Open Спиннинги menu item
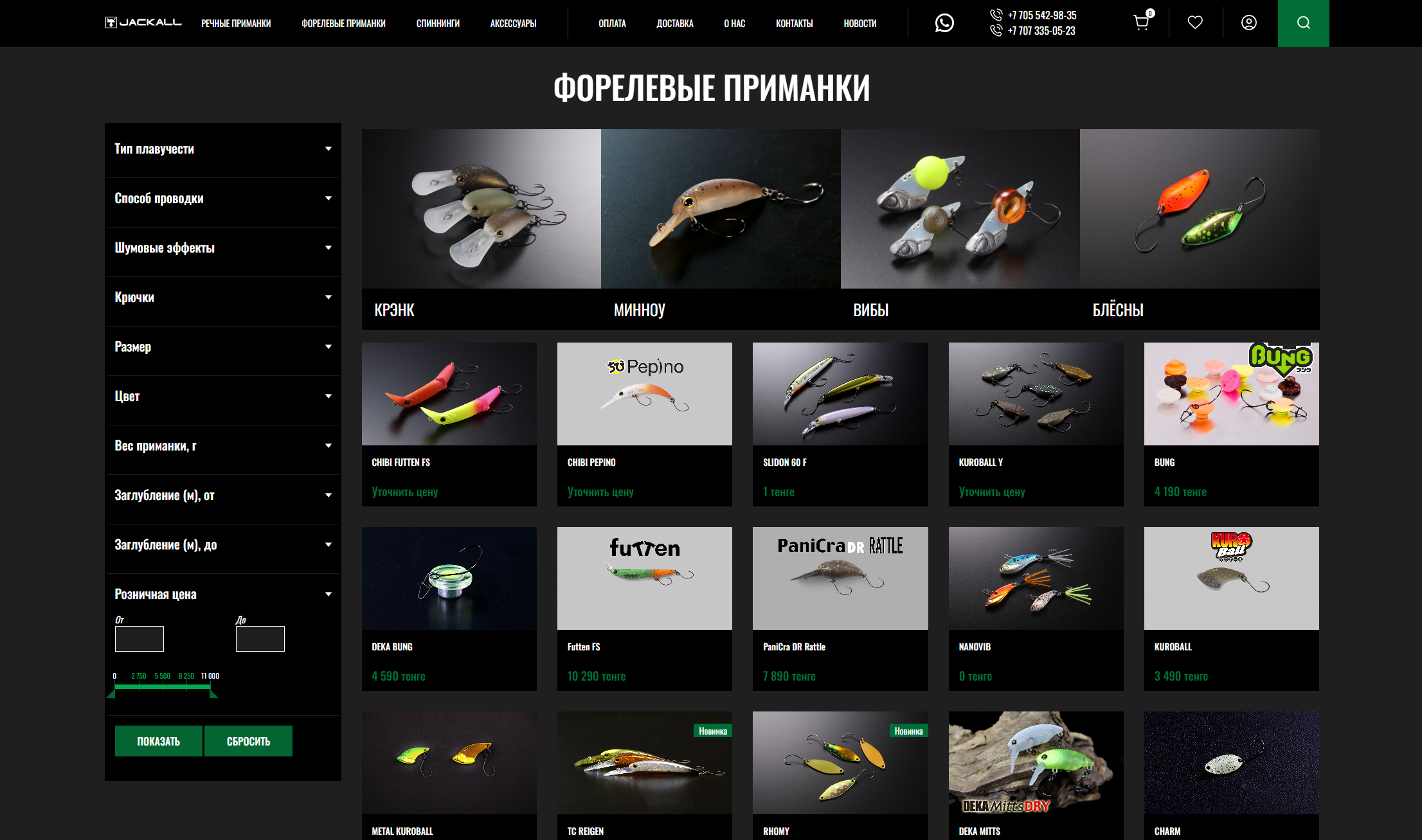This screenshot has width=1422, height=840. [x=438, y=23]
